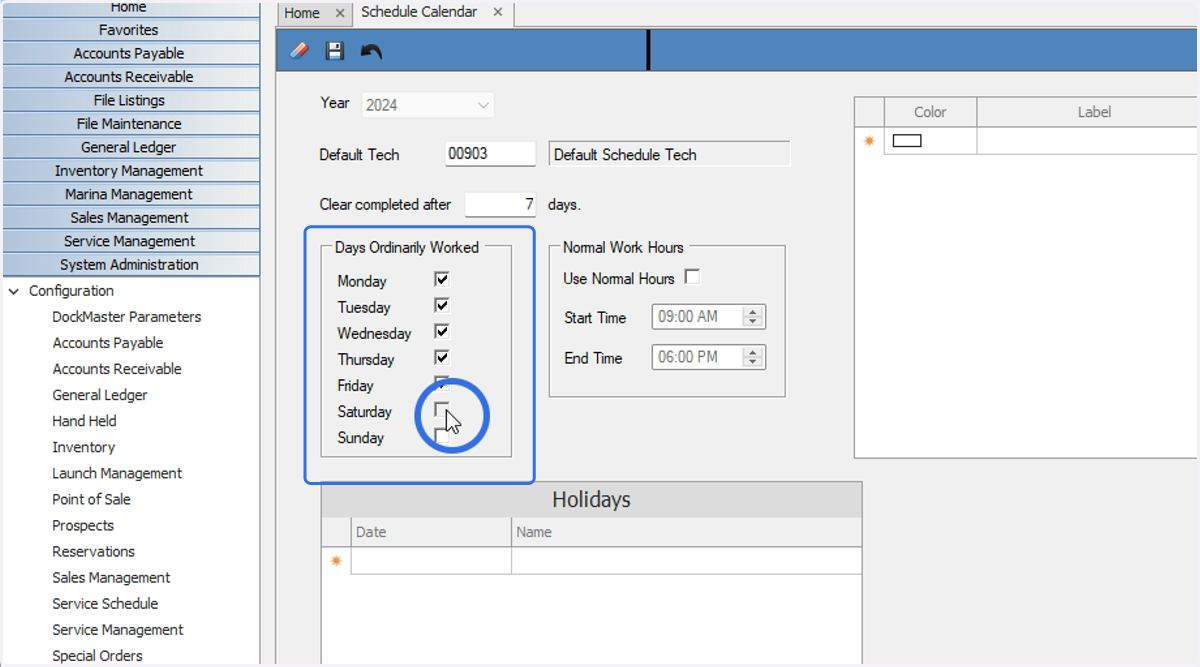Click the Default Schedule Tech name field

(670, 154)
